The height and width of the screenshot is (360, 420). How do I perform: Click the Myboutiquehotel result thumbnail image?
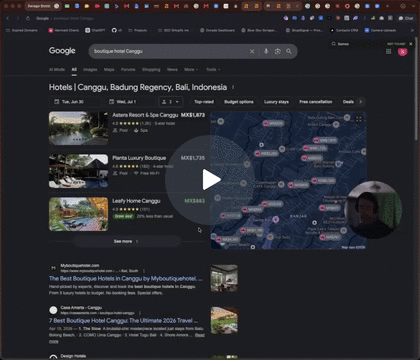click(224, 278)
